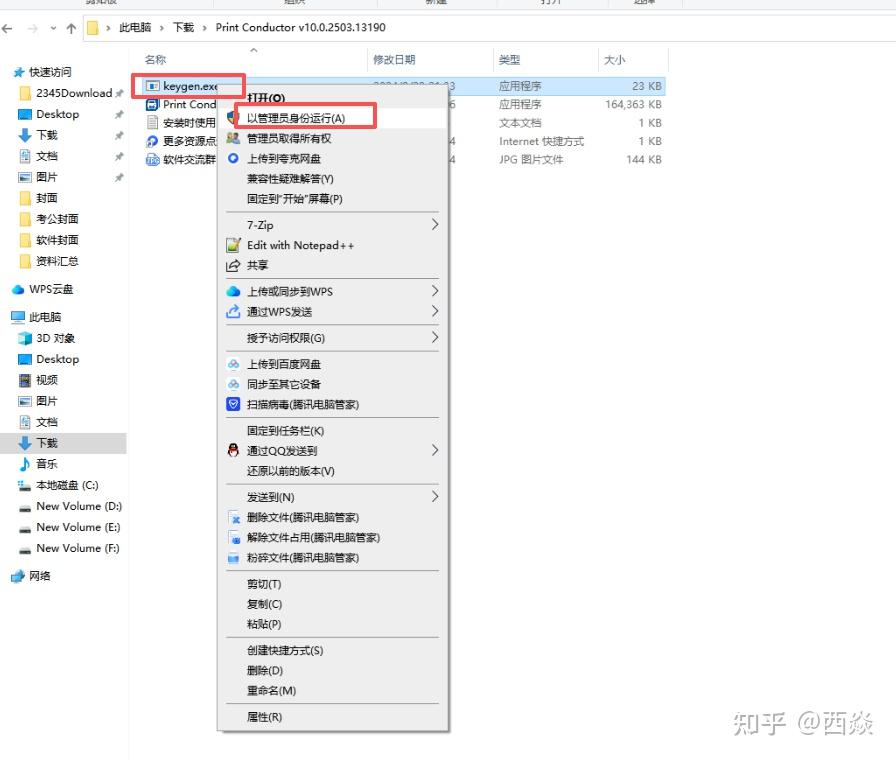Open 封面 folder in sidebar

[47, 198]
